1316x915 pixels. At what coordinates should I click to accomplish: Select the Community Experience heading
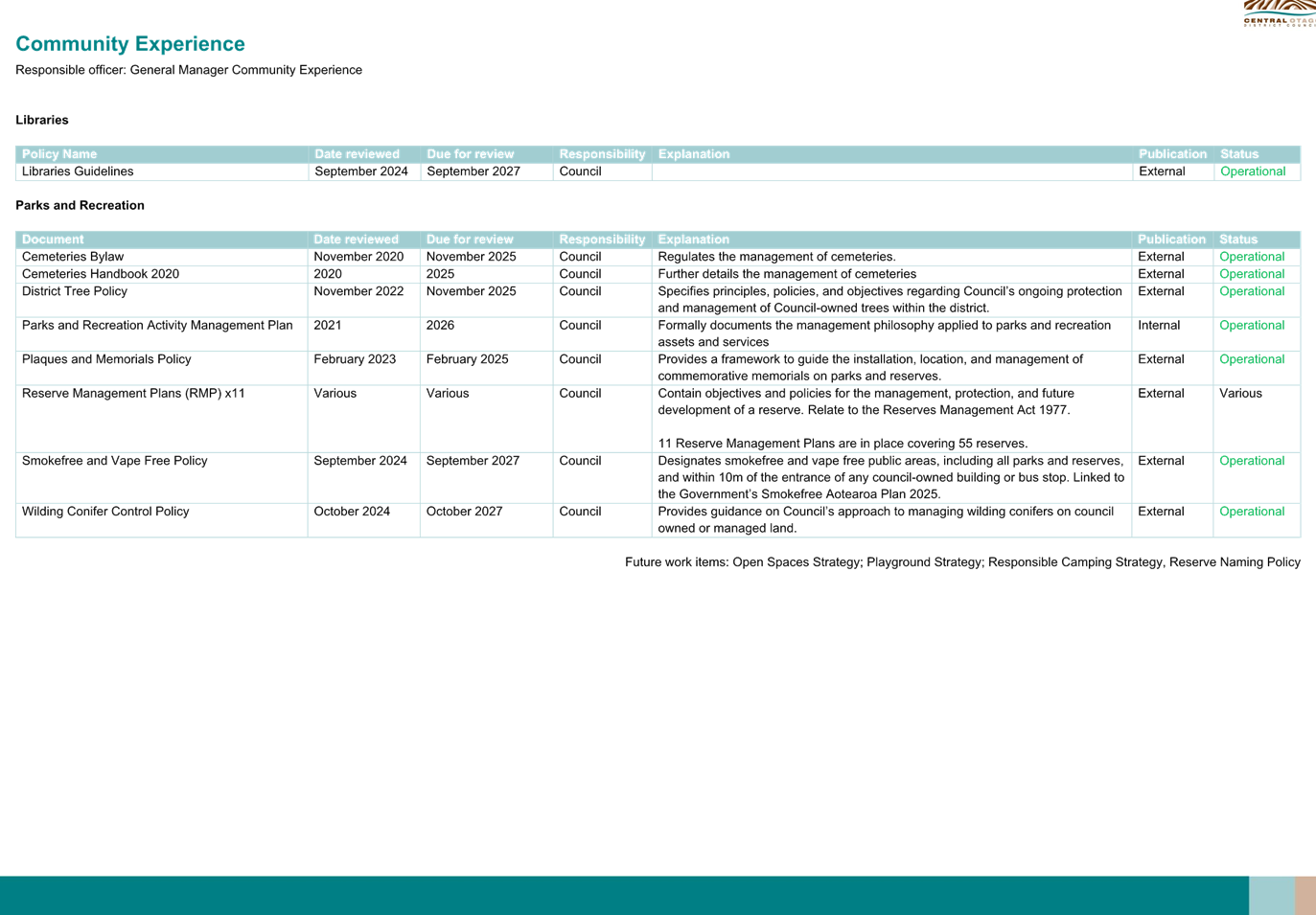pyautogui.click(x=130, y=44)
